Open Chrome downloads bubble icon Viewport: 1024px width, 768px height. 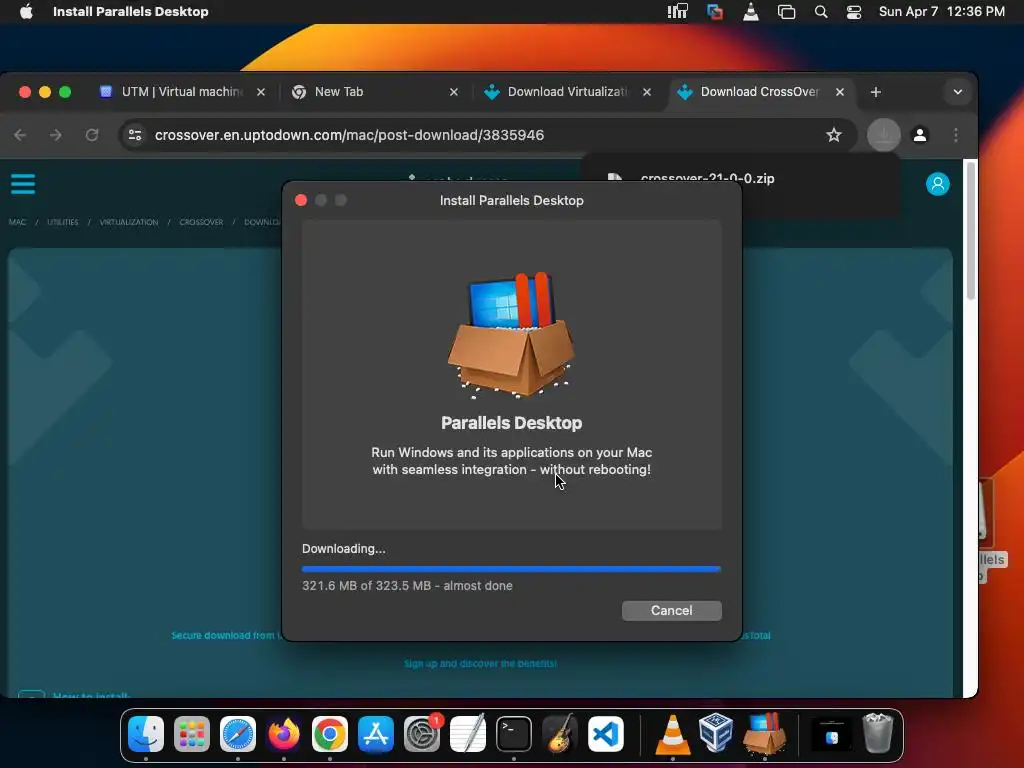click(x=884, y=135)
